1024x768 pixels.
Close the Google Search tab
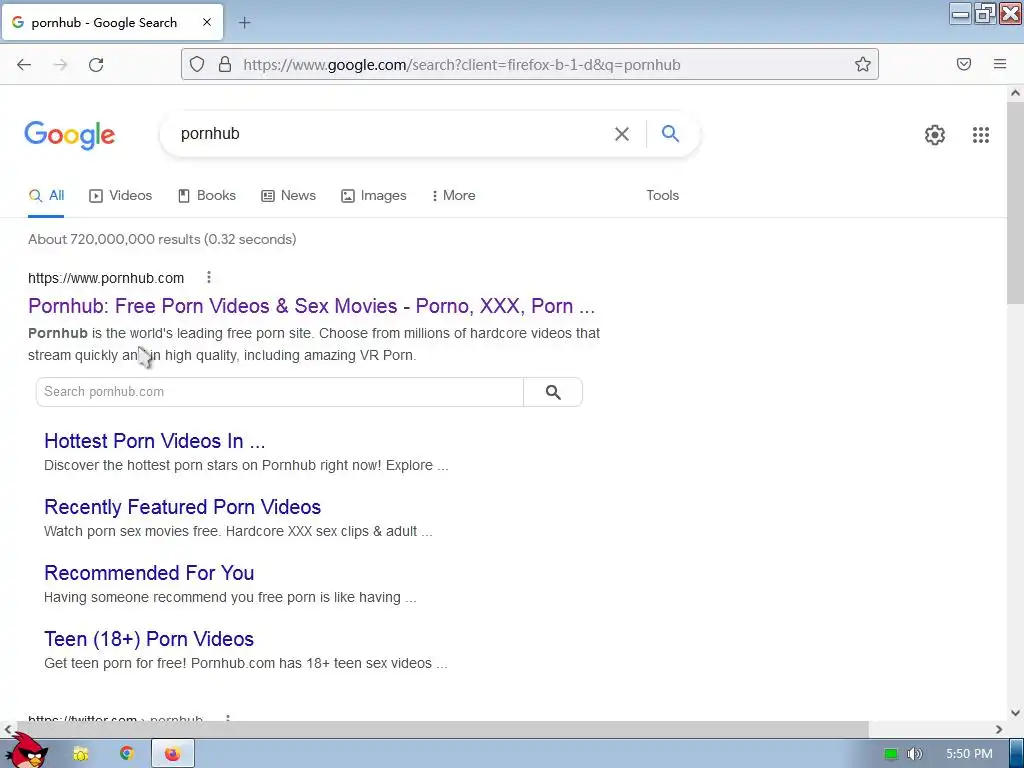[x=207, y=22]
